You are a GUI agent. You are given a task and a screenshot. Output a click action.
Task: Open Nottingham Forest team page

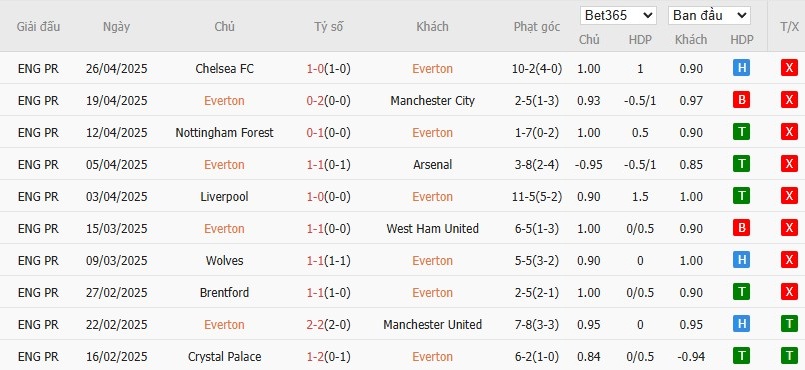(x=224, y=132)
